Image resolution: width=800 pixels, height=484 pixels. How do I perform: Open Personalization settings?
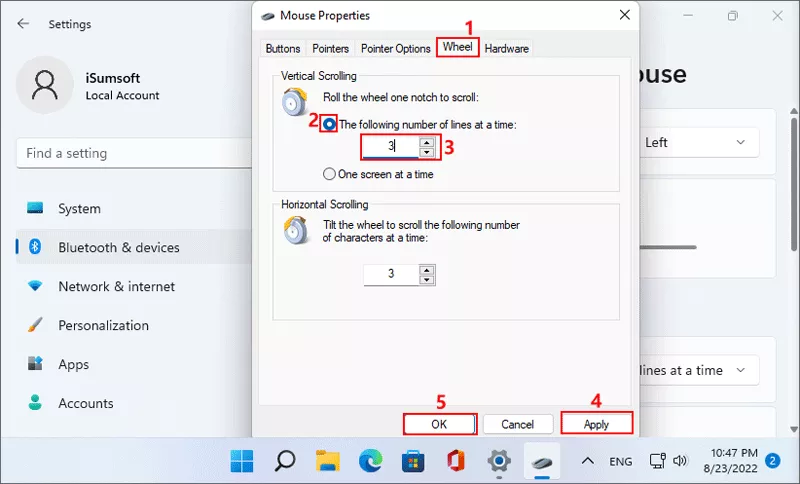coord(134,325)
